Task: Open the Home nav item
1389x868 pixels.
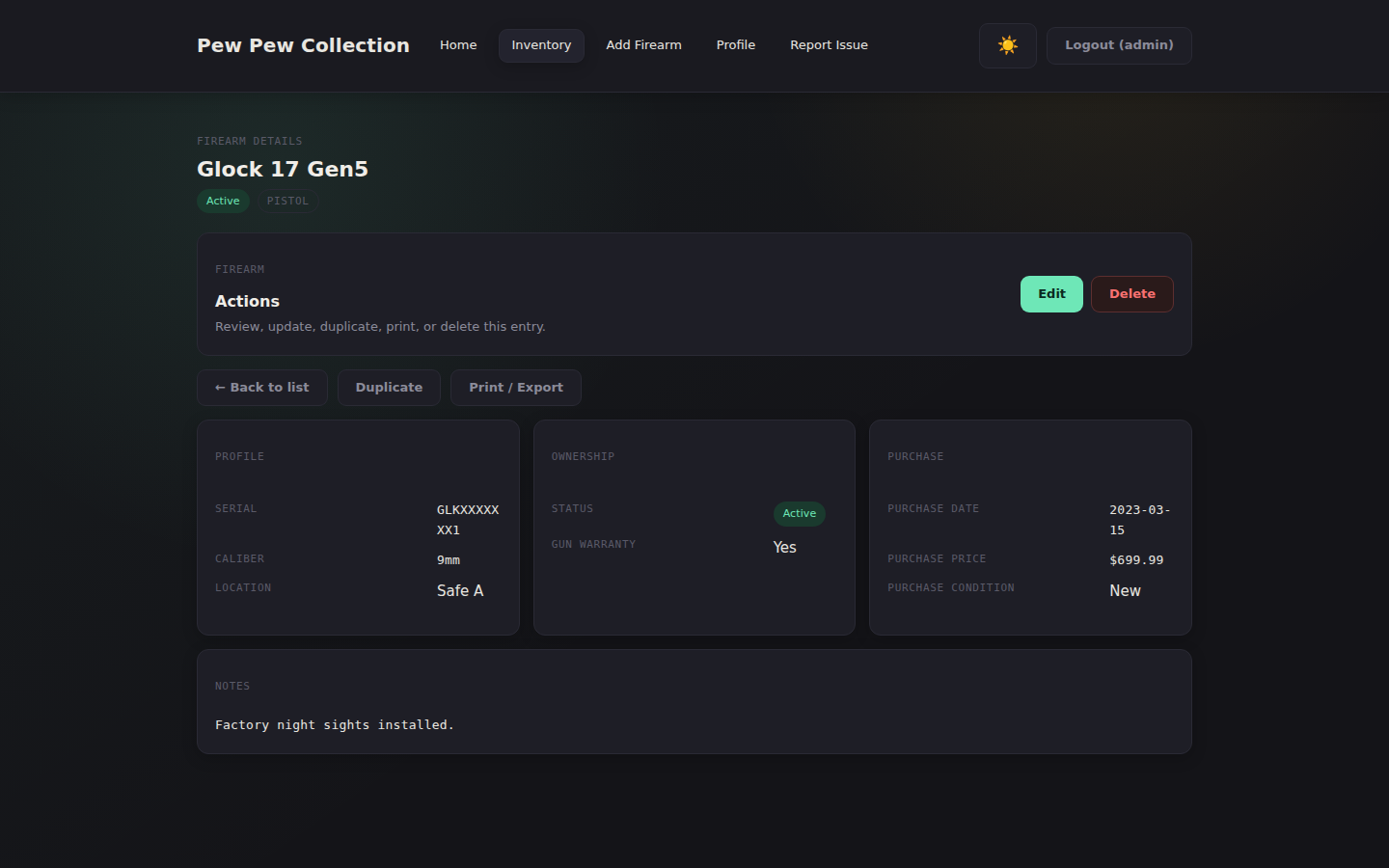Action: click(x=458, y=45)
